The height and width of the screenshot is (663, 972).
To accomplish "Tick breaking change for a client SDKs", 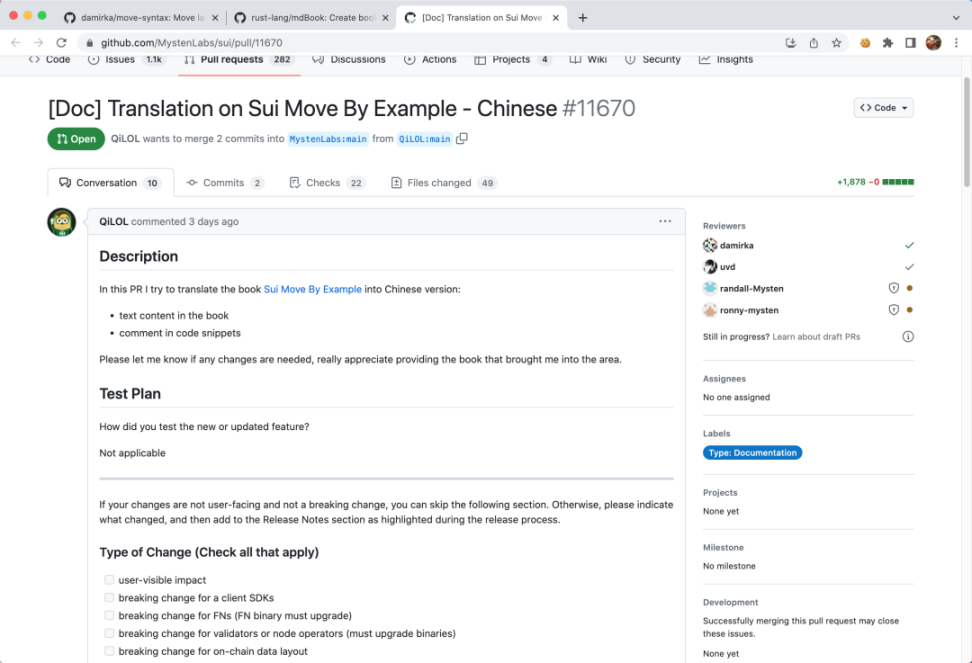I will click(x=109, y=598).
